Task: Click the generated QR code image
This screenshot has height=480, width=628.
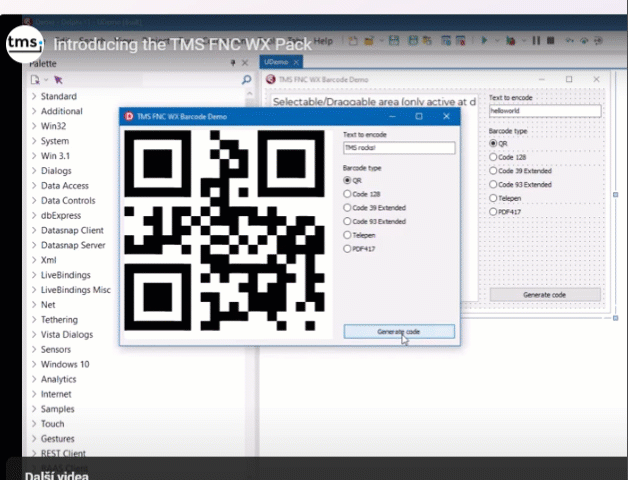Action: pos(224,230)
